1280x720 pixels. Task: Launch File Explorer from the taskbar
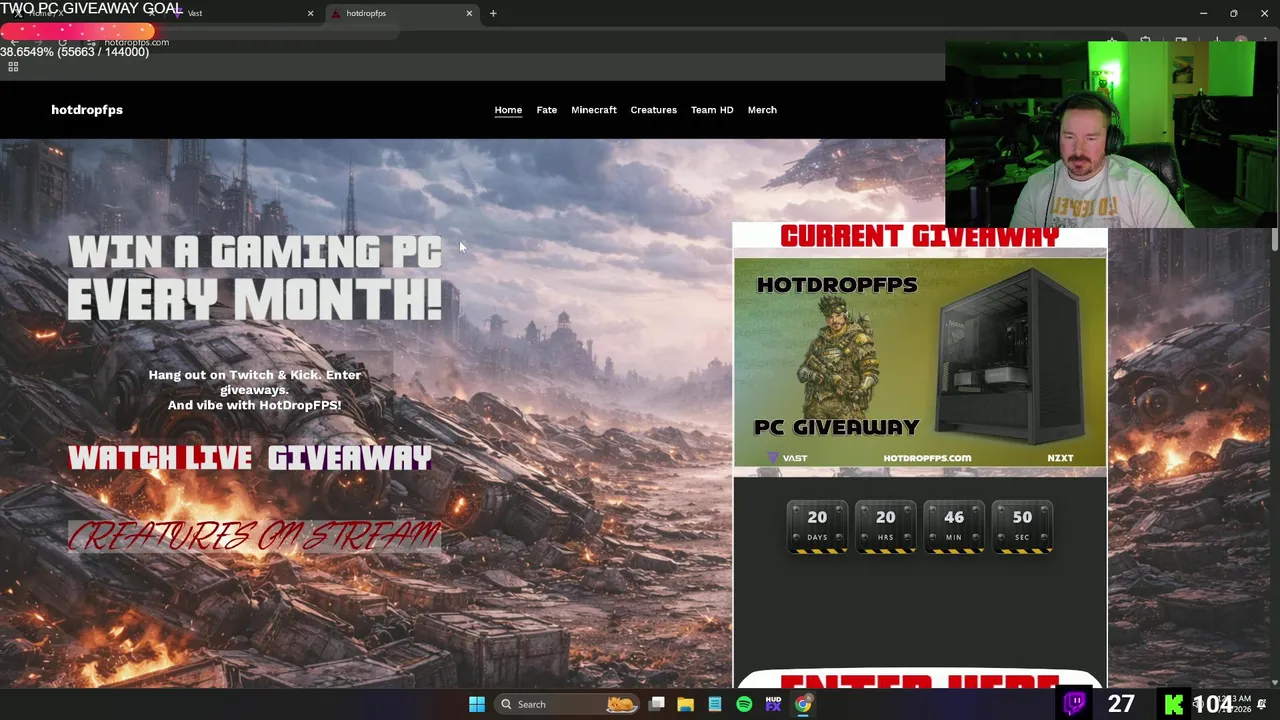[x=686, y=704]
